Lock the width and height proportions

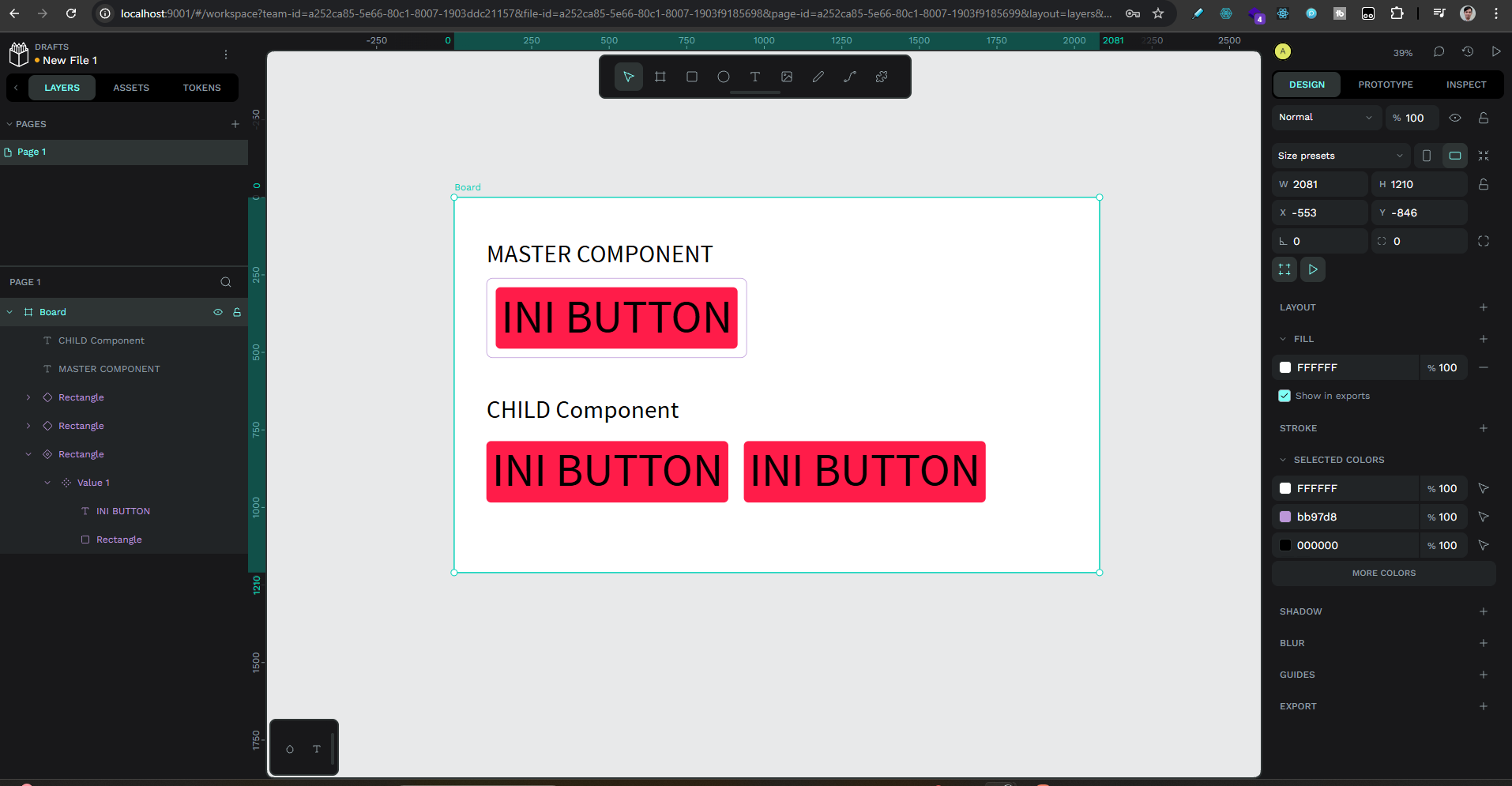click(1483, 184)
